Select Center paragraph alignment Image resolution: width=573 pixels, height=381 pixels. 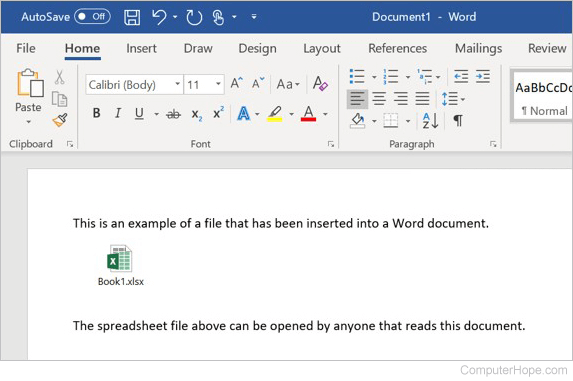(x=379, y=99)
